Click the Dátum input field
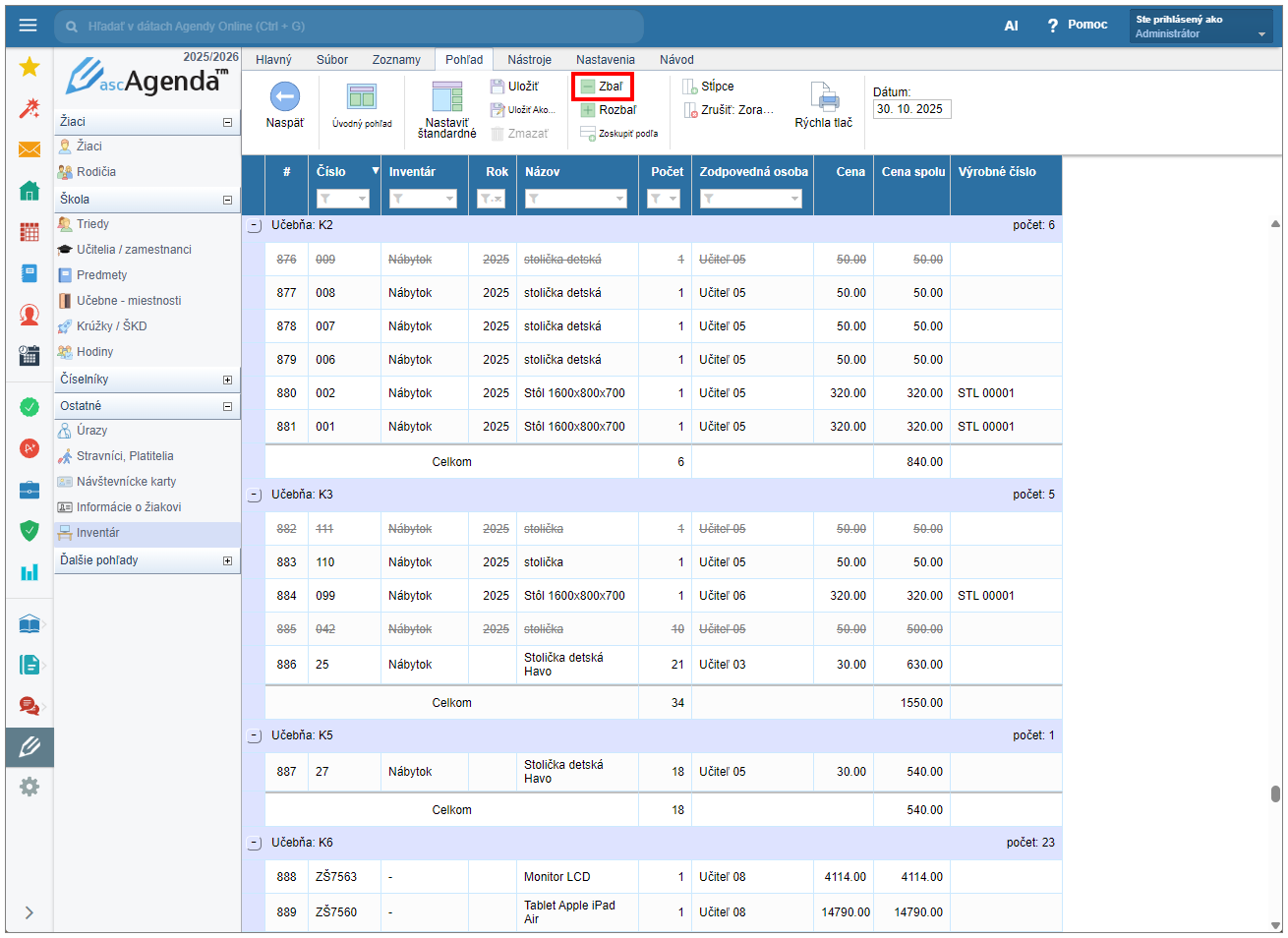Screen dimensions: 1288x938 tap(911, 109)
